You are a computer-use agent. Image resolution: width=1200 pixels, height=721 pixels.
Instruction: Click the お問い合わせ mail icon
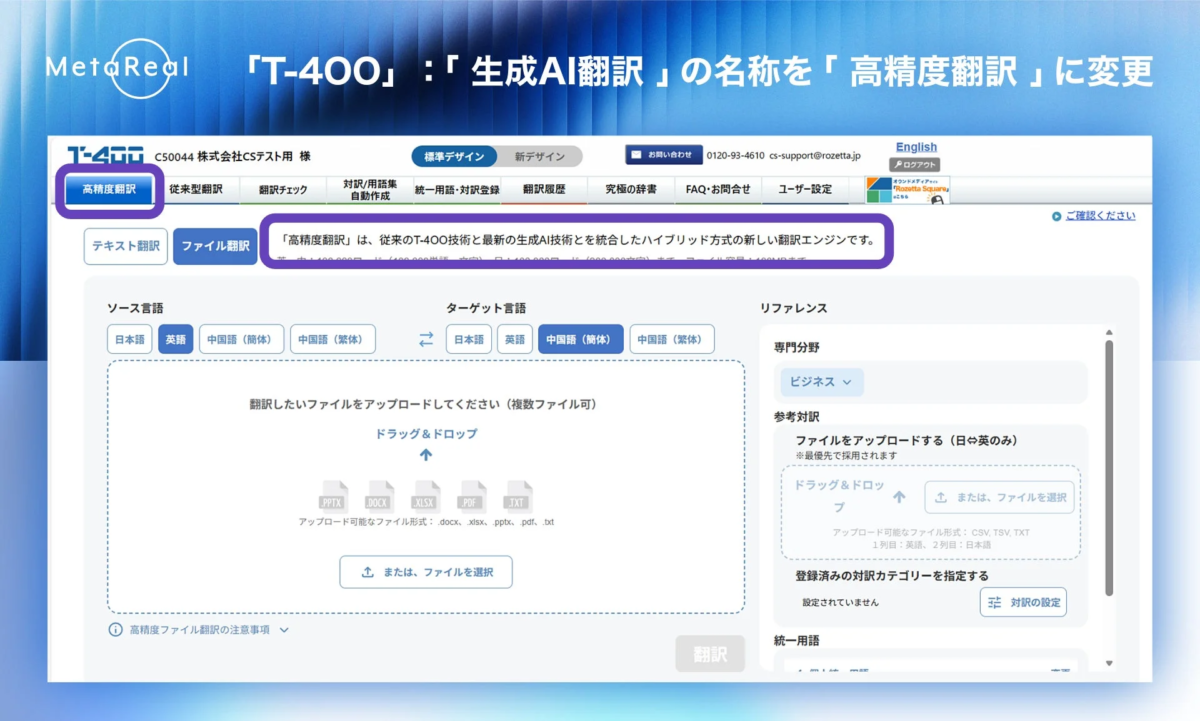(637, 153)
